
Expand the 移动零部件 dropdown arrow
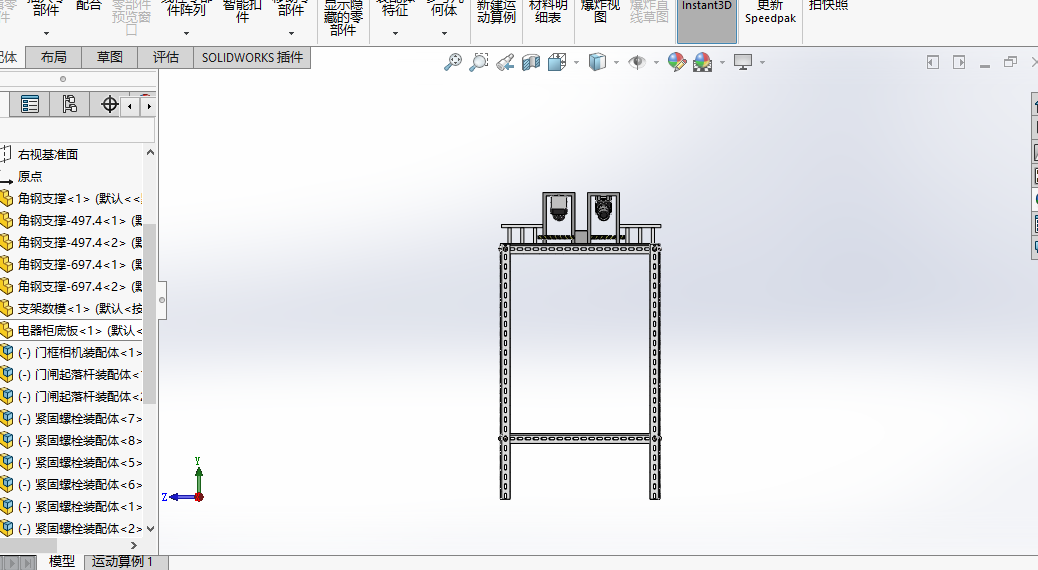291,33
